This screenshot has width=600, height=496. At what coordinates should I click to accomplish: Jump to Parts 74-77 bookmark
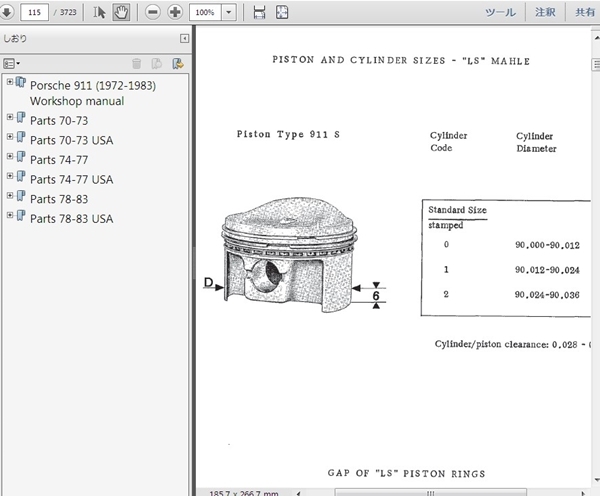pos(59,160)
